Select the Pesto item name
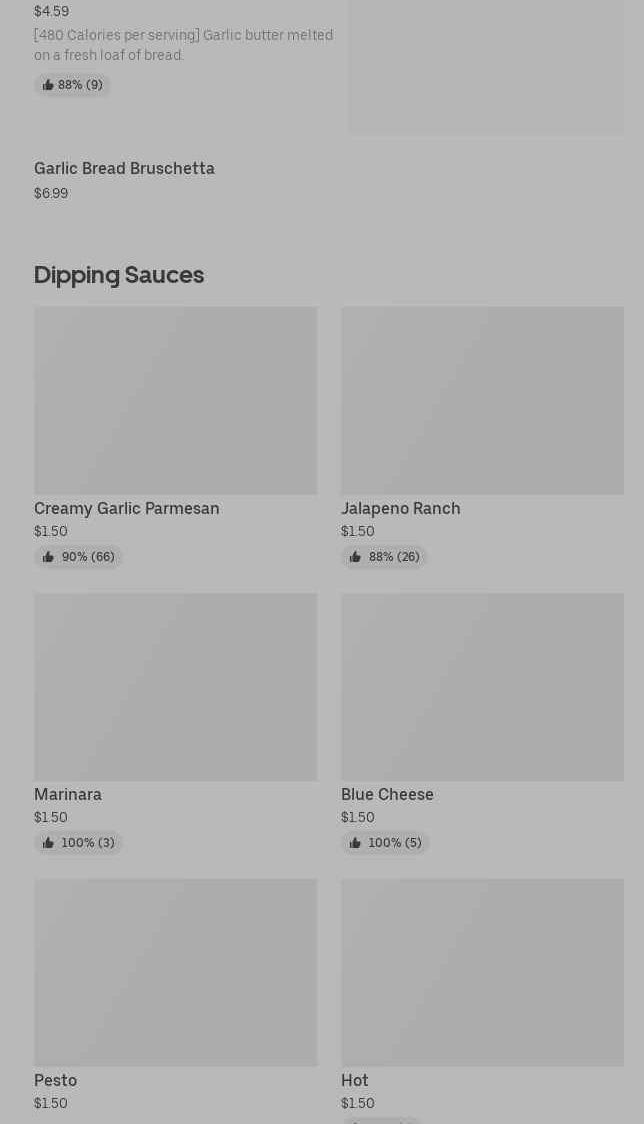Viewport: 644px width, 1124px height. 55,1080
